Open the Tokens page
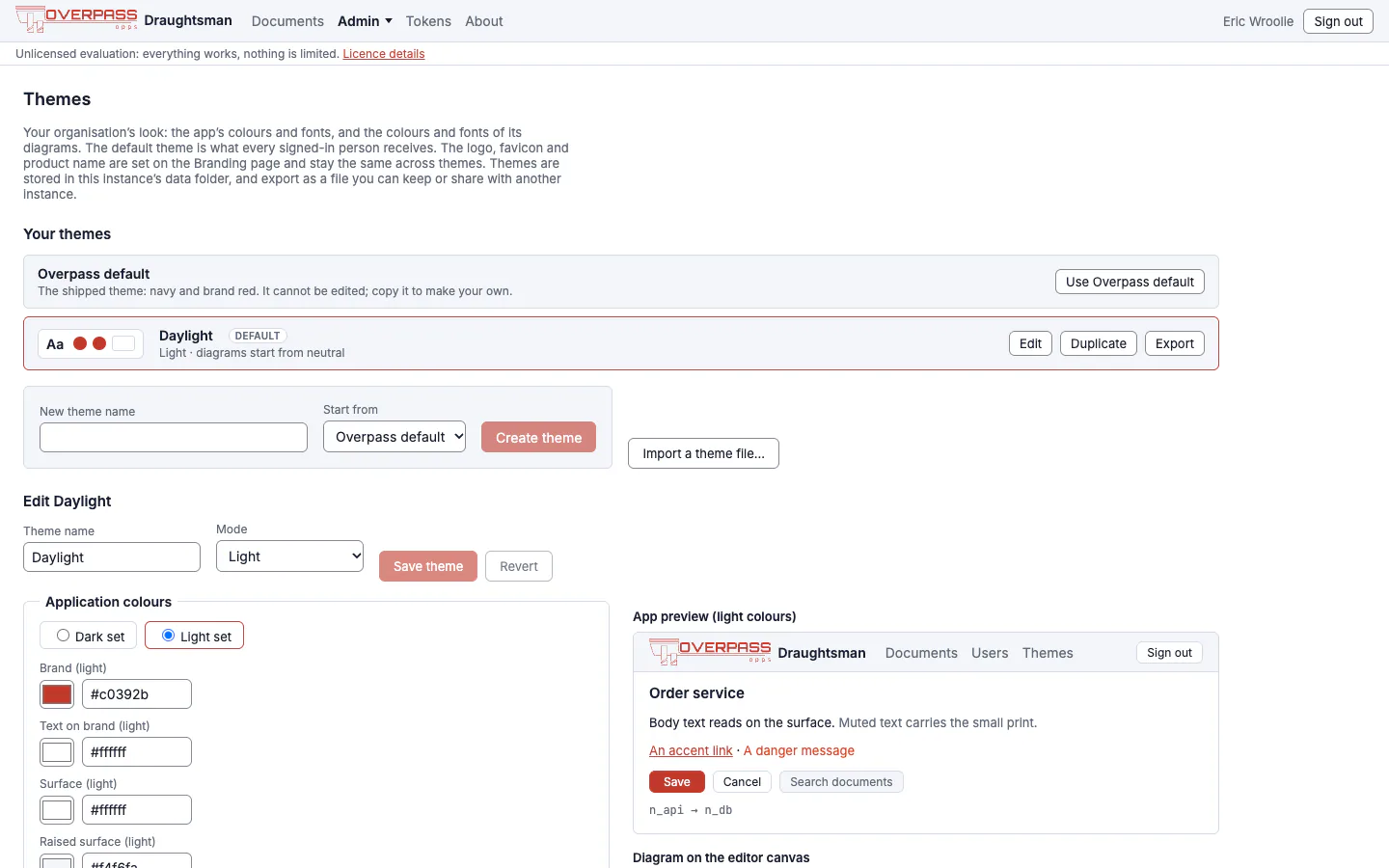 tap(428, 21)
